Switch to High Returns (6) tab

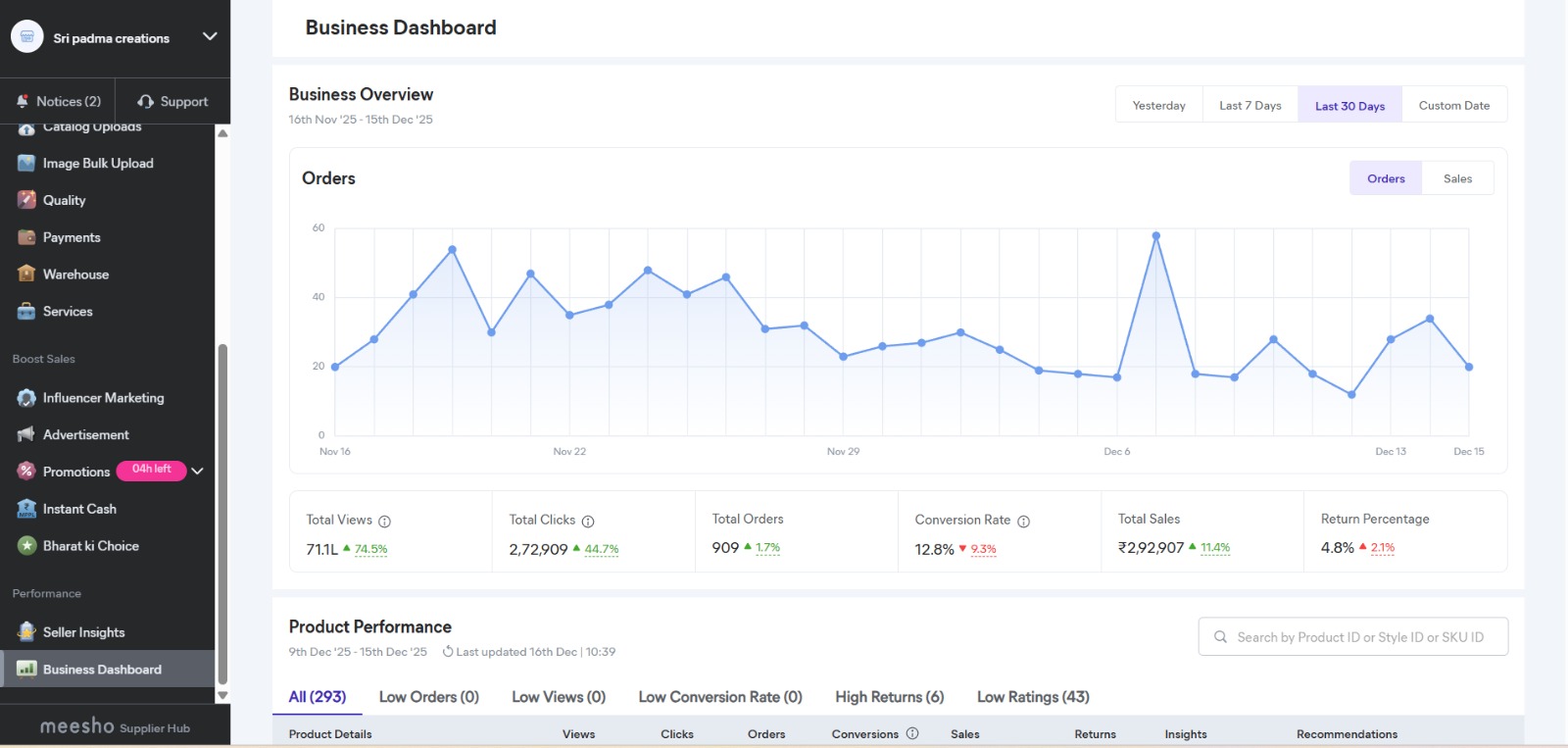[889, 697]
